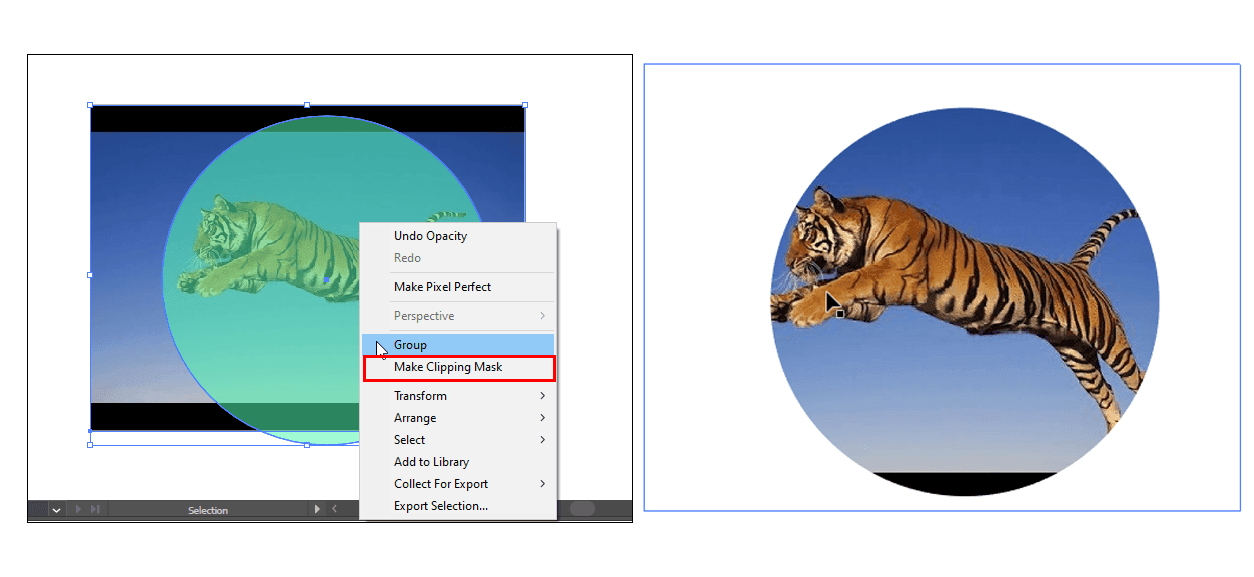Screen dimensions: 1254x577
Task: Choose Undo Opacity from the context menu
Action: point(430,236)
